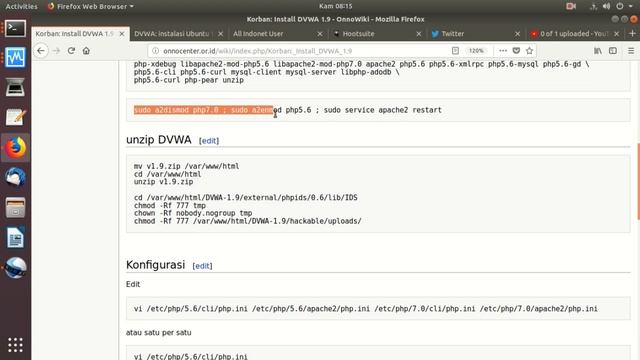Launch System Monitor from the dock
640x360 pixels.
pyautogui.click(x=15, y=58)
